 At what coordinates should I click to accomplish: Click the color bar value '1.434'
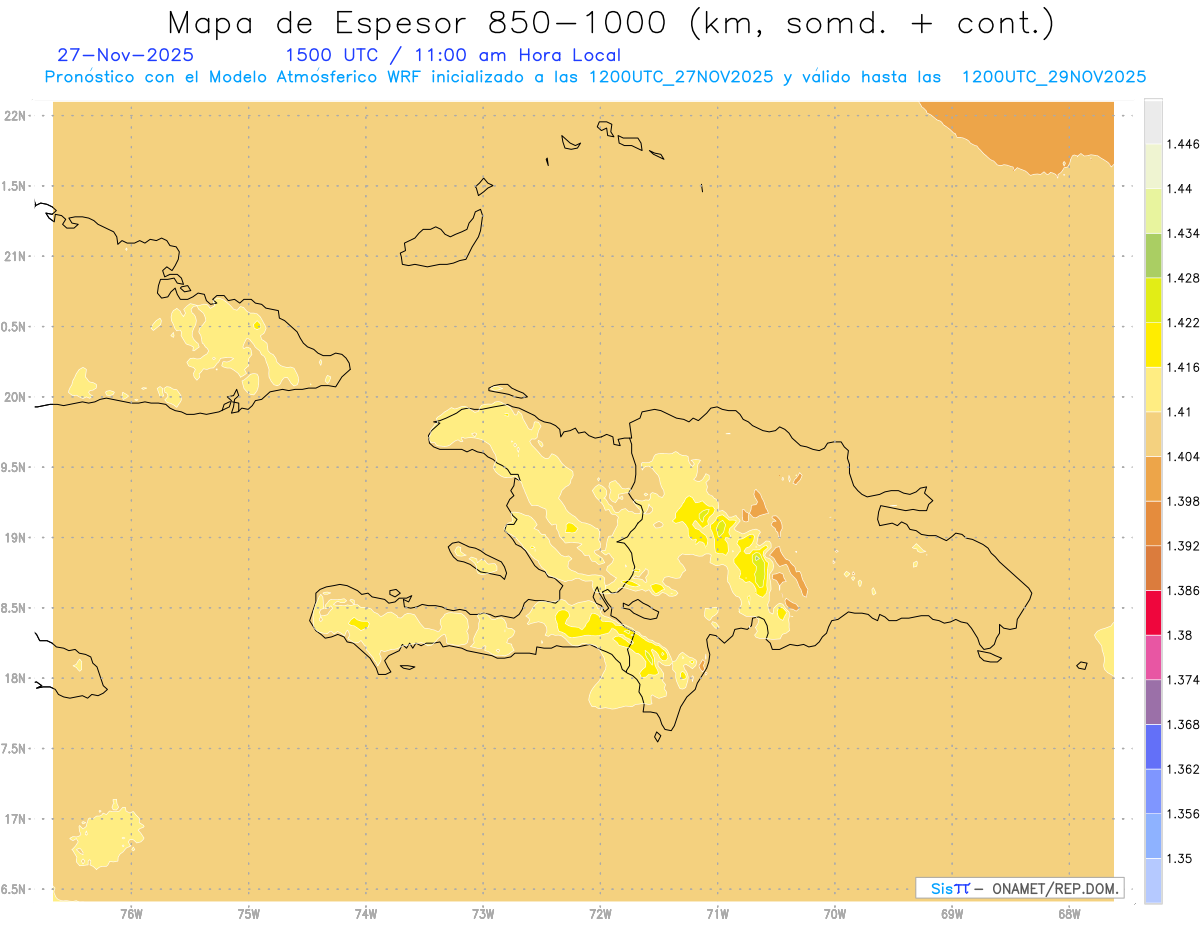[1184, 233]
